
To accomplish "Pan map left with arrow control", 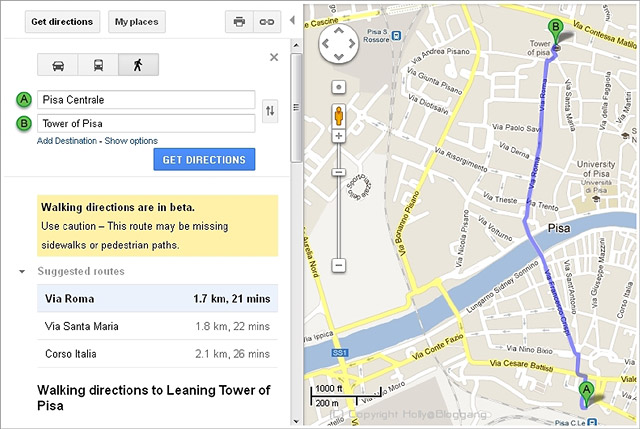I will click(326, 43).
